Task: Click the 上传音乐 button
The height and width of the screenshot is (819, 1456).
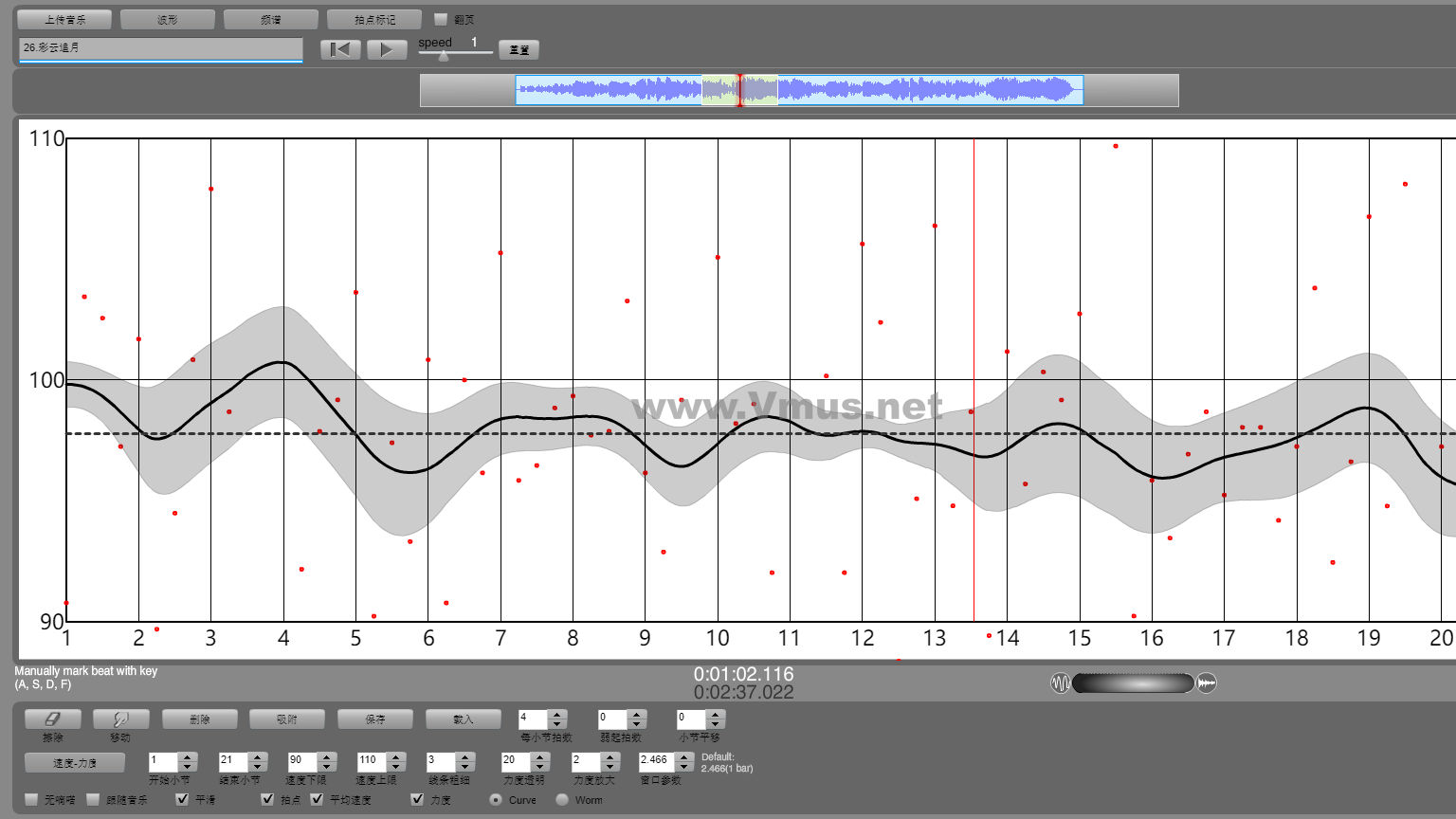Action: [64, 19]
